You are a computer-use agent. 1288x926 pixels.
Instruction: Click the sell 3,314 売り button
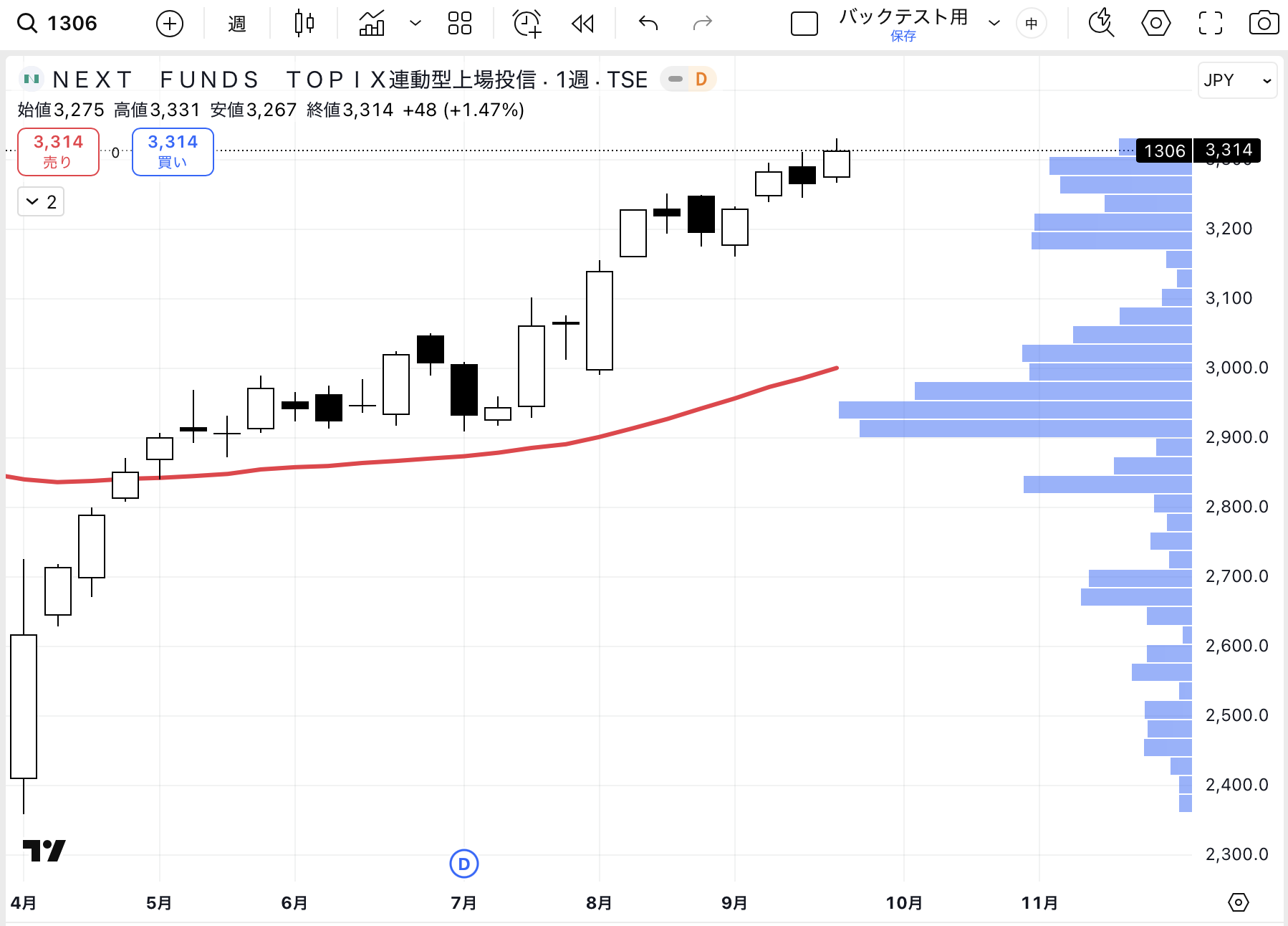point(58,152)
